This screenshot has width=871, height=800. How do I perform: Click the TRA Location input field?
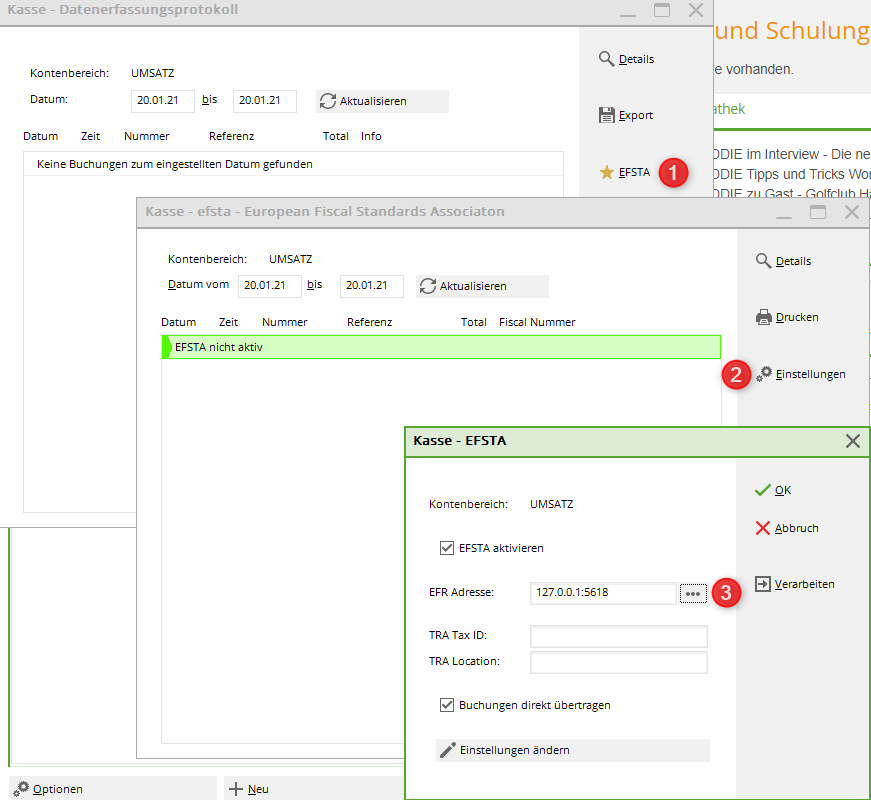coord(618,662)
